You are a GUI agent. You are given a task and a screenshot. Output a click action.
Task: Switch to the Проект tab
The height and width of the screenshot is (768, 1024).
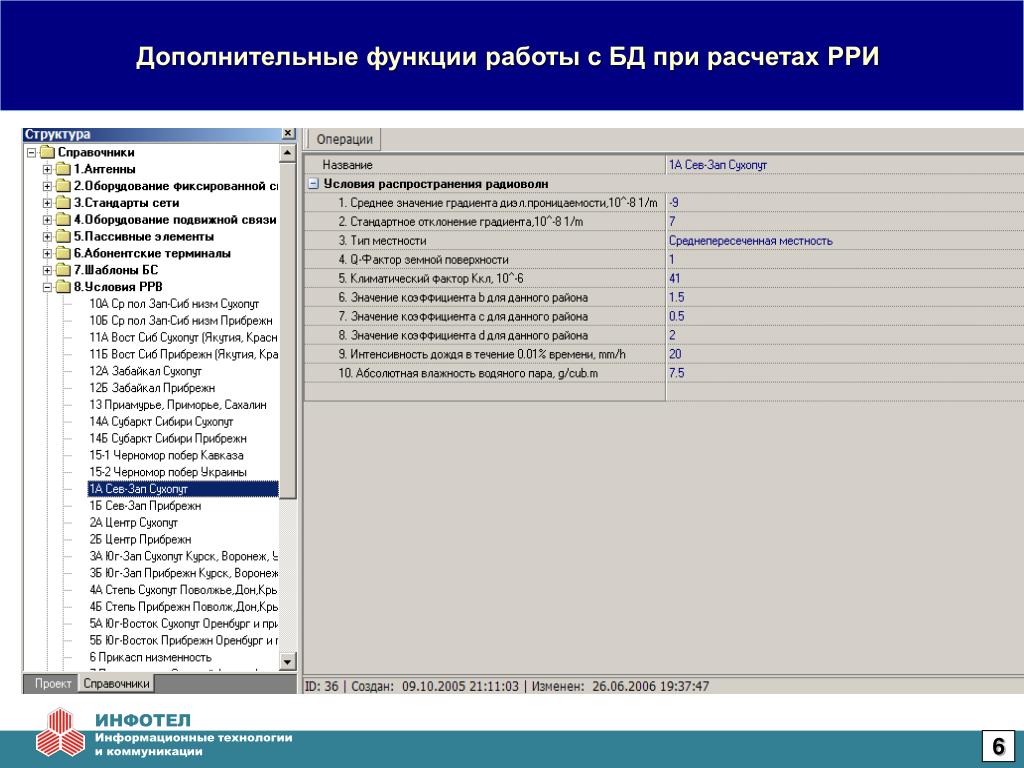53,684
